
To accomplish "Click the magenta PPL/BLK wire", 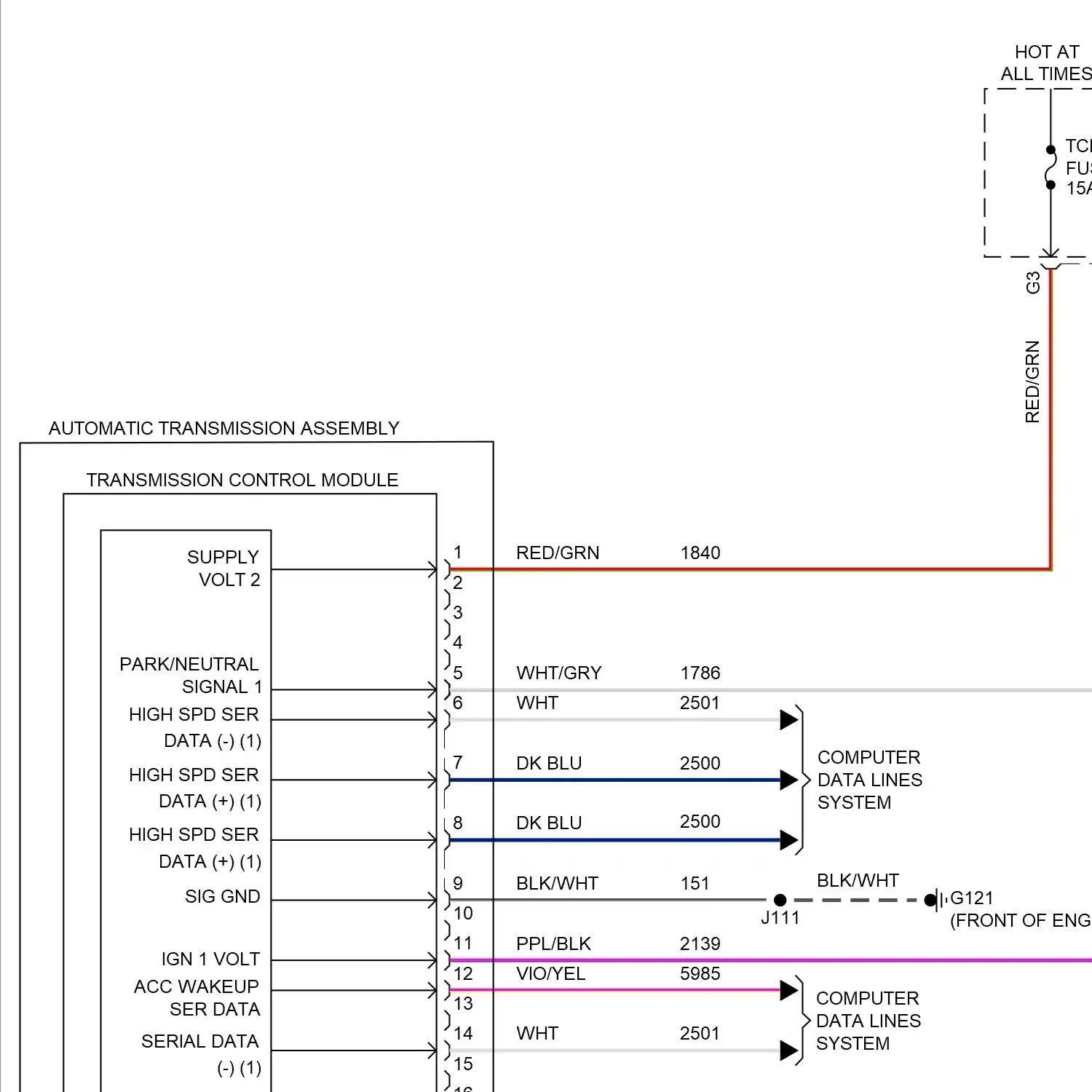I will (771, 960).
